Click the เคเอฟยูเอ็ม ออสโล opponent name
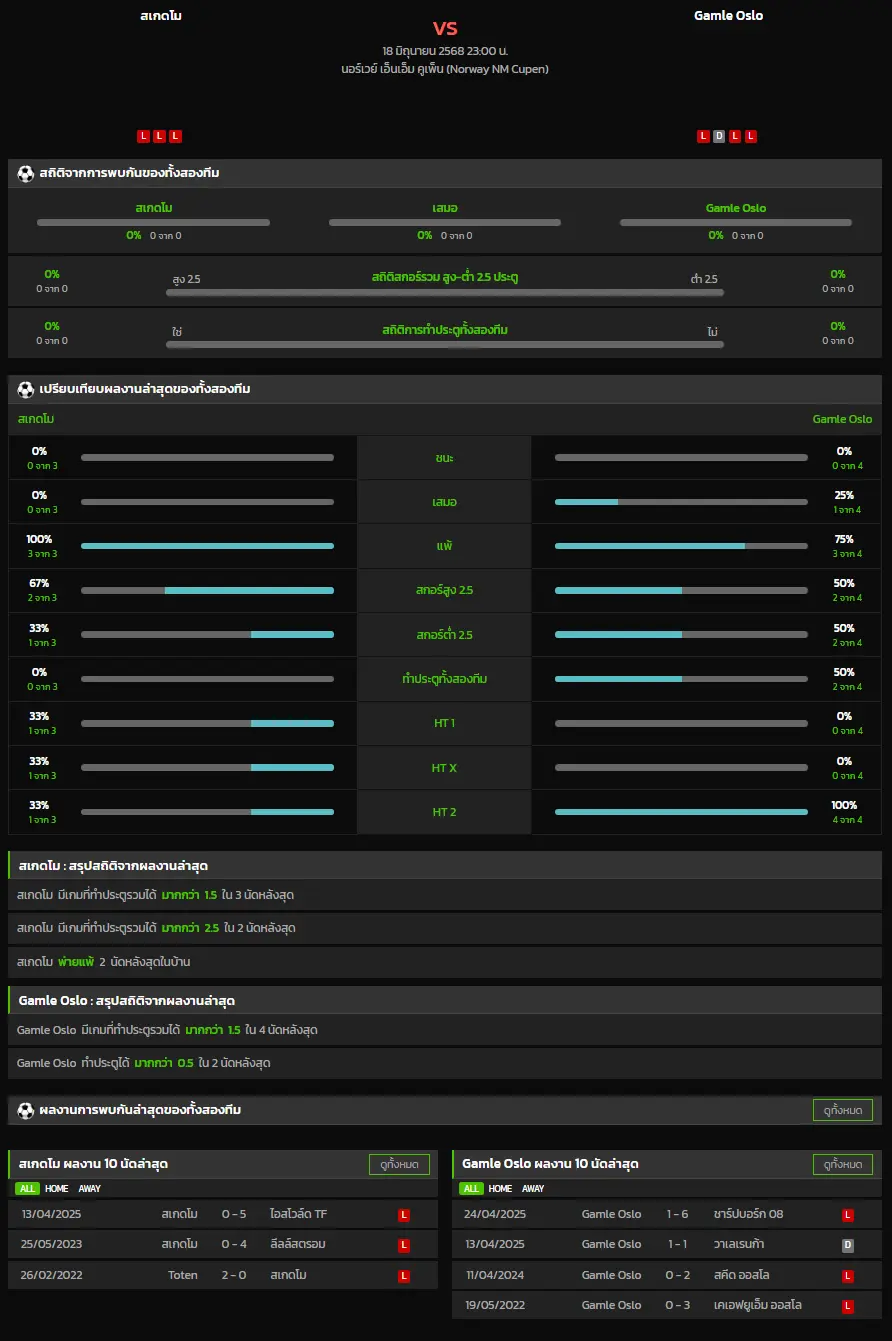Viewport: 892px width, 1341px height. point(758,1306)
